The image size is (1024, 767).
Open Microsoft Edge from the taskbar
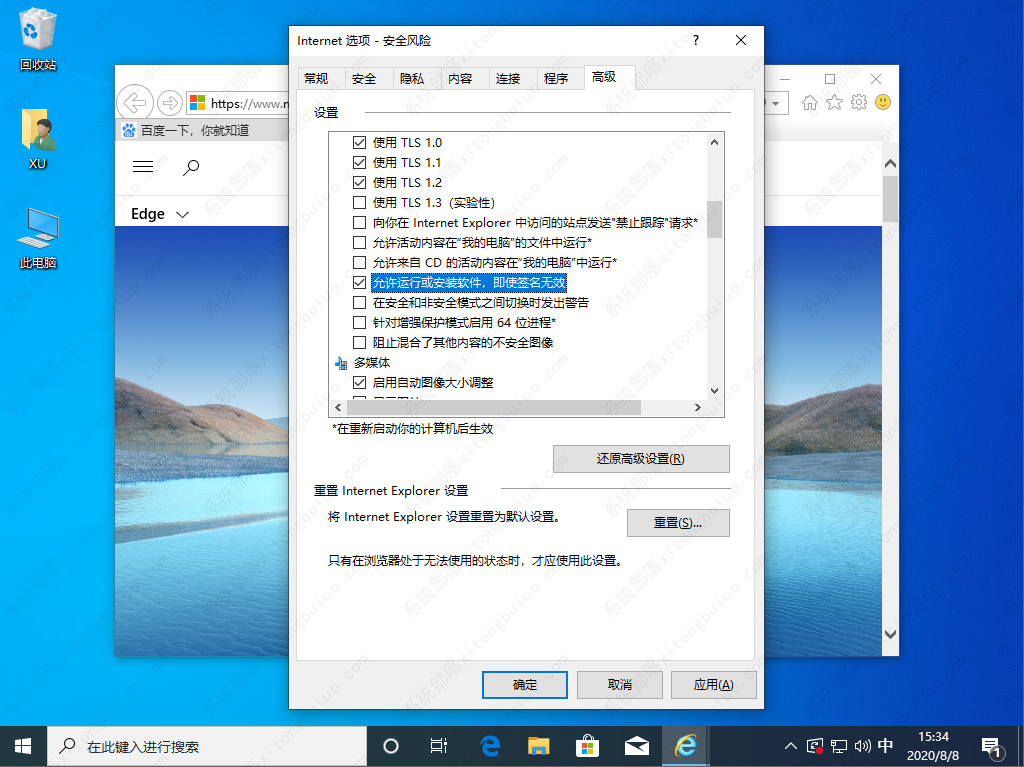pos(489,745)
